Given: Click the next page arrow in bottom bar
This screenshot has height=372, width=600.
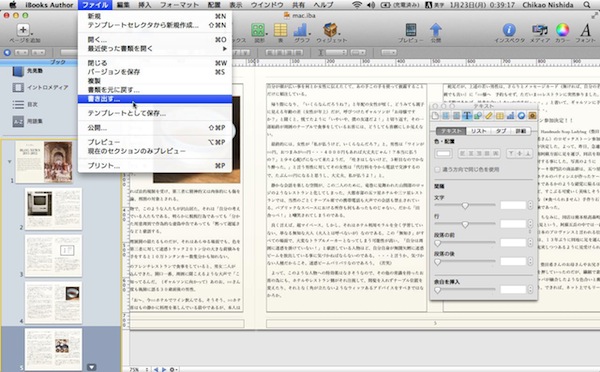Looking at the screenshot, I should pos(164,370).
